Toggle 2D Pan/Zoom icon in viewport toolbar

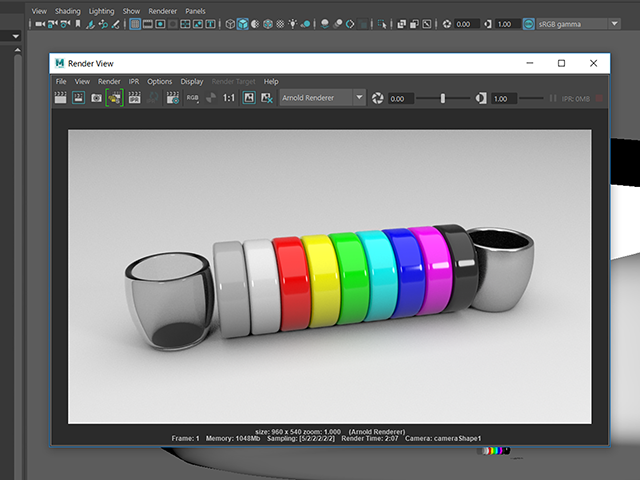[103, 24]
